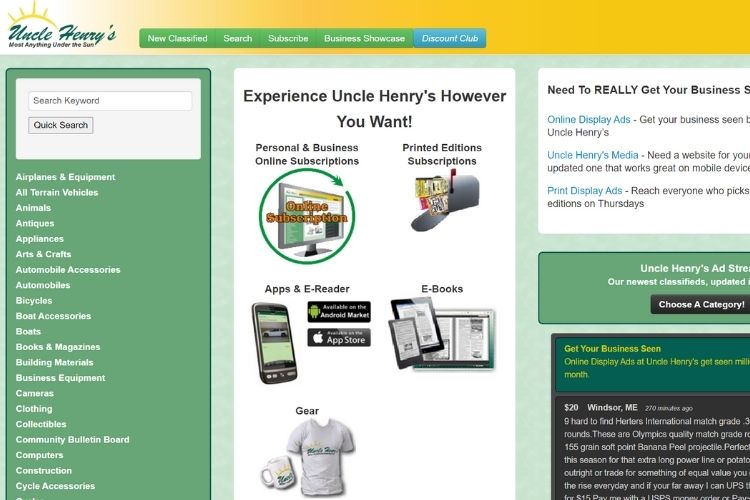This screenshot has height=500, width=750.
Task: Go to the Subscribe nav item
Action: pyautogui.click(x=288, y=38)
